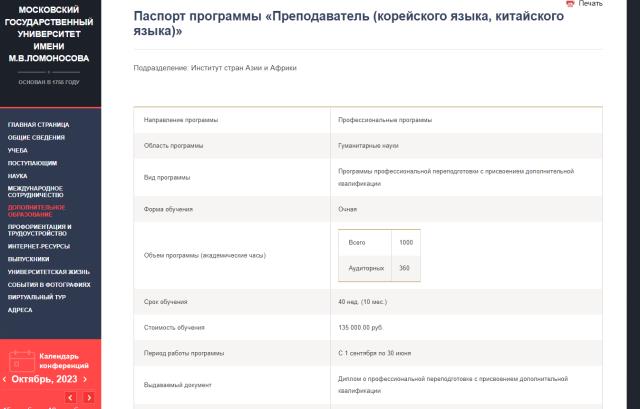Click the Moscow State University logo text
The width and height of the screenshot is (640, 409).
click(50, 34)
